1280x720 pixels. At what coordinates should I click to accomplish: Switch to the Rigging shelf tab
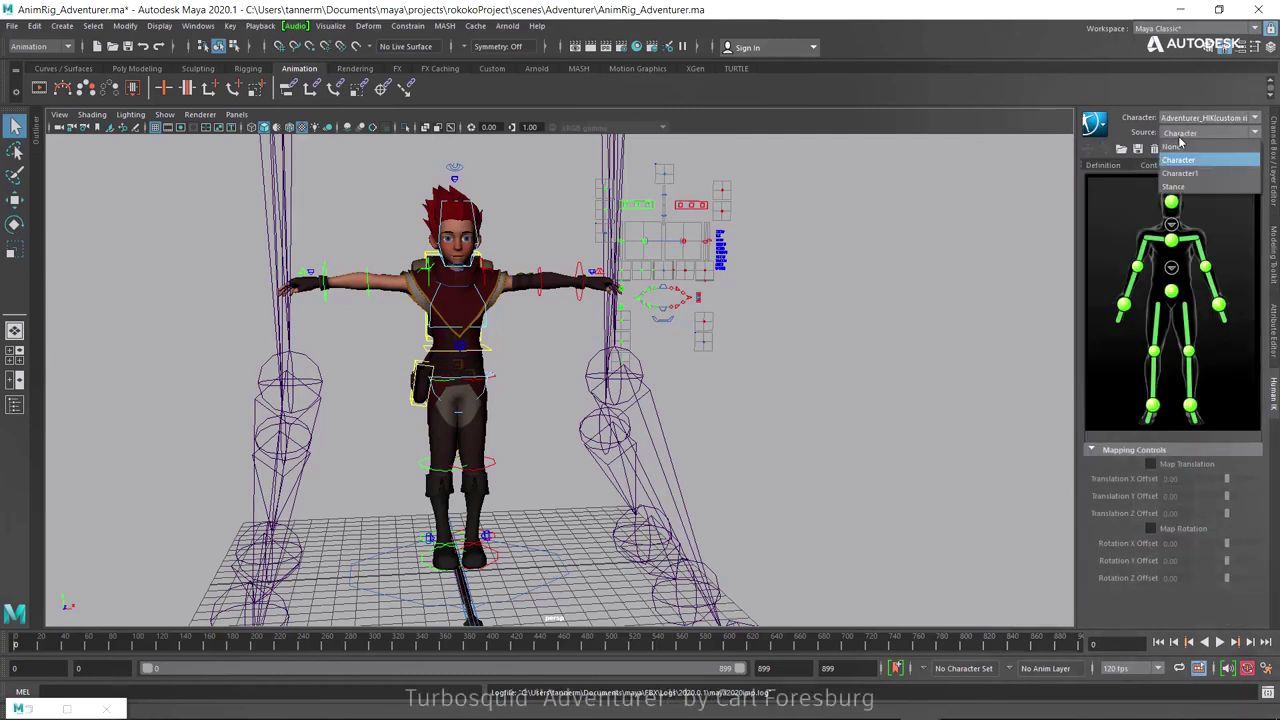tap(248, 69)
